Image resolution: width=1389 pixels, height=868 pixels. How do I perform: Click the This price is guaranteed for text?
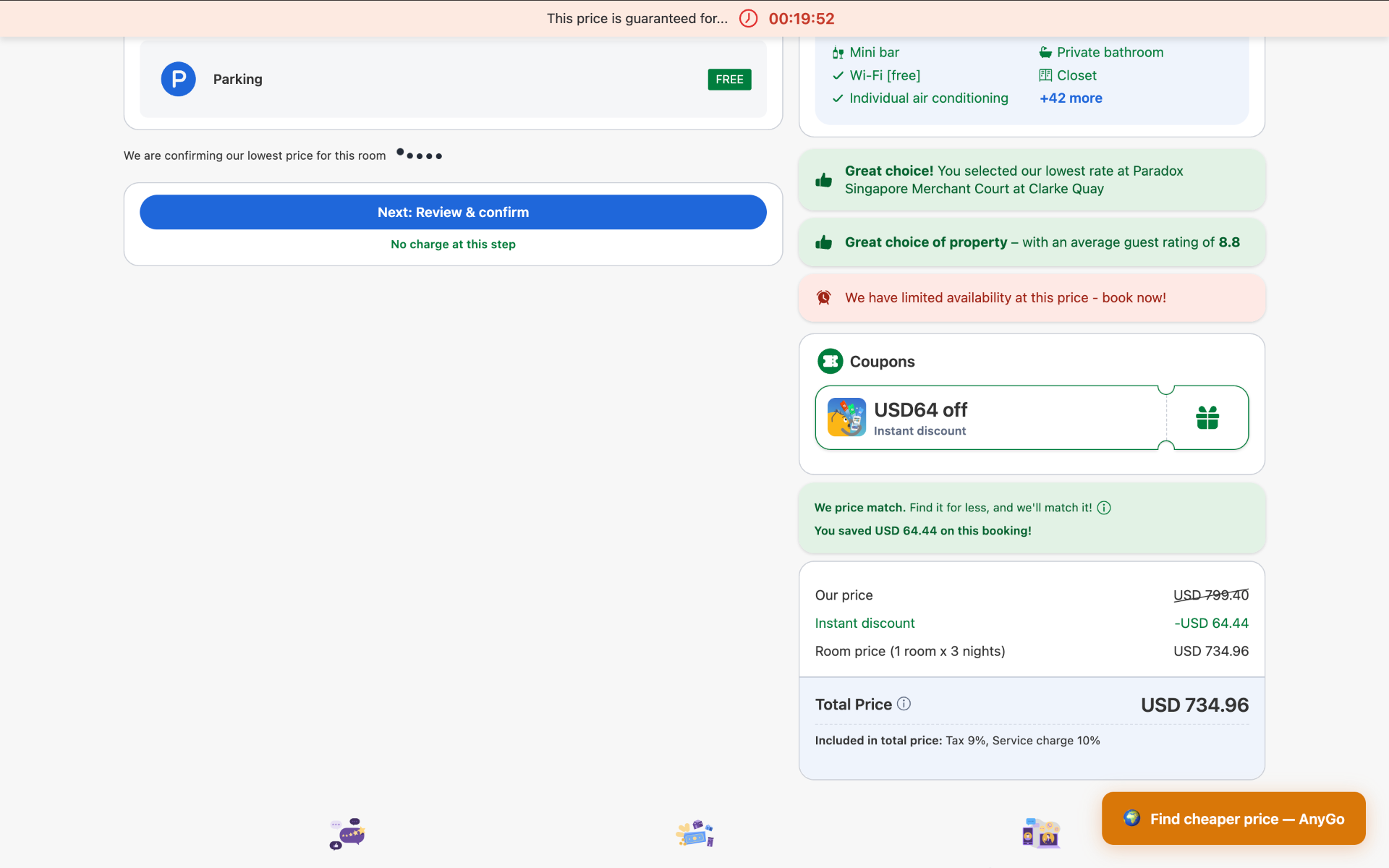[637, 19]
